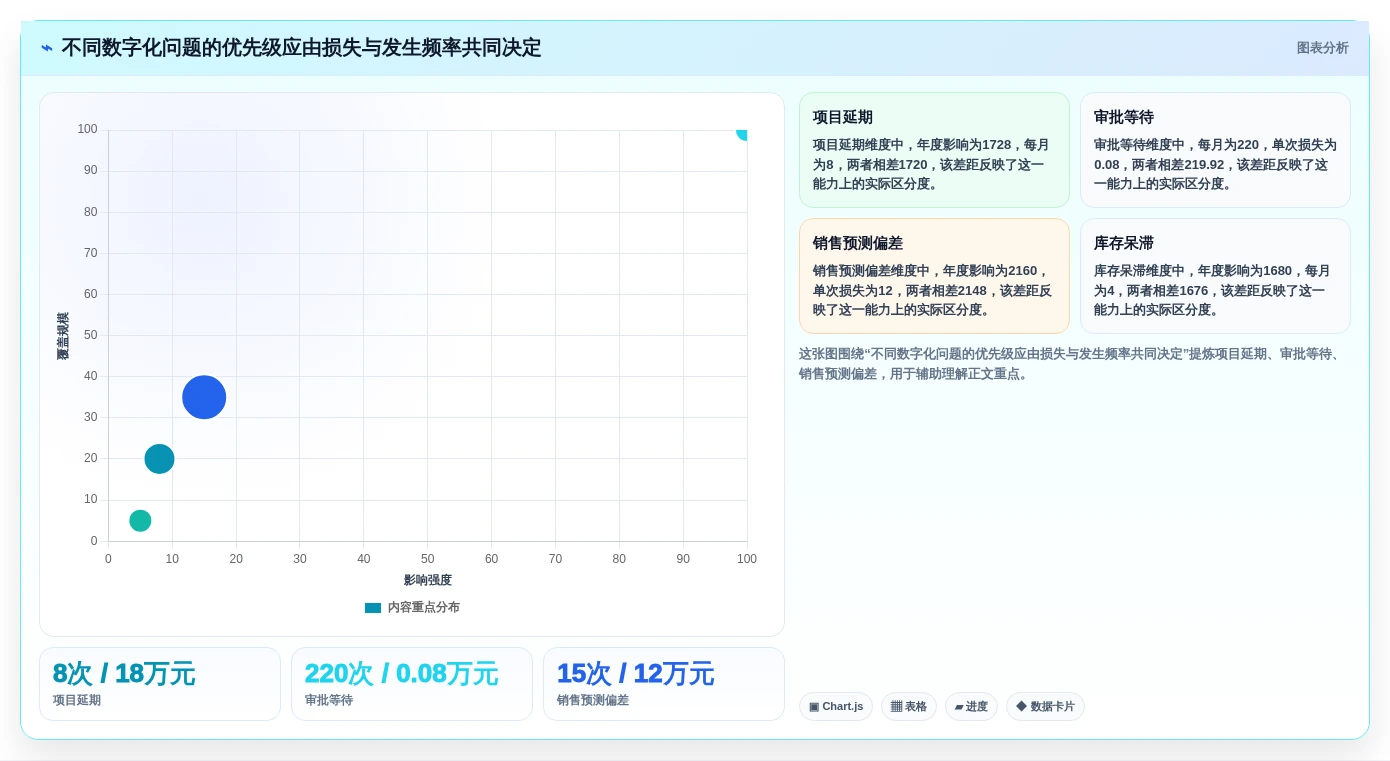Select the 进度 tag
The width and height of the screenshot is (1390, 761).
point(971,706)
